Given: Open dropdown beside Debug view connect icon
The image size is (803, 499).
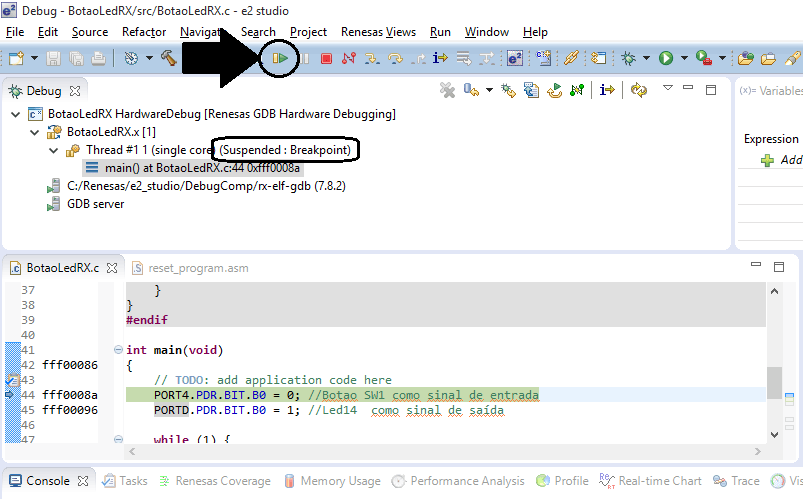Looking at the screenshot, I should (x=489, y=90).
